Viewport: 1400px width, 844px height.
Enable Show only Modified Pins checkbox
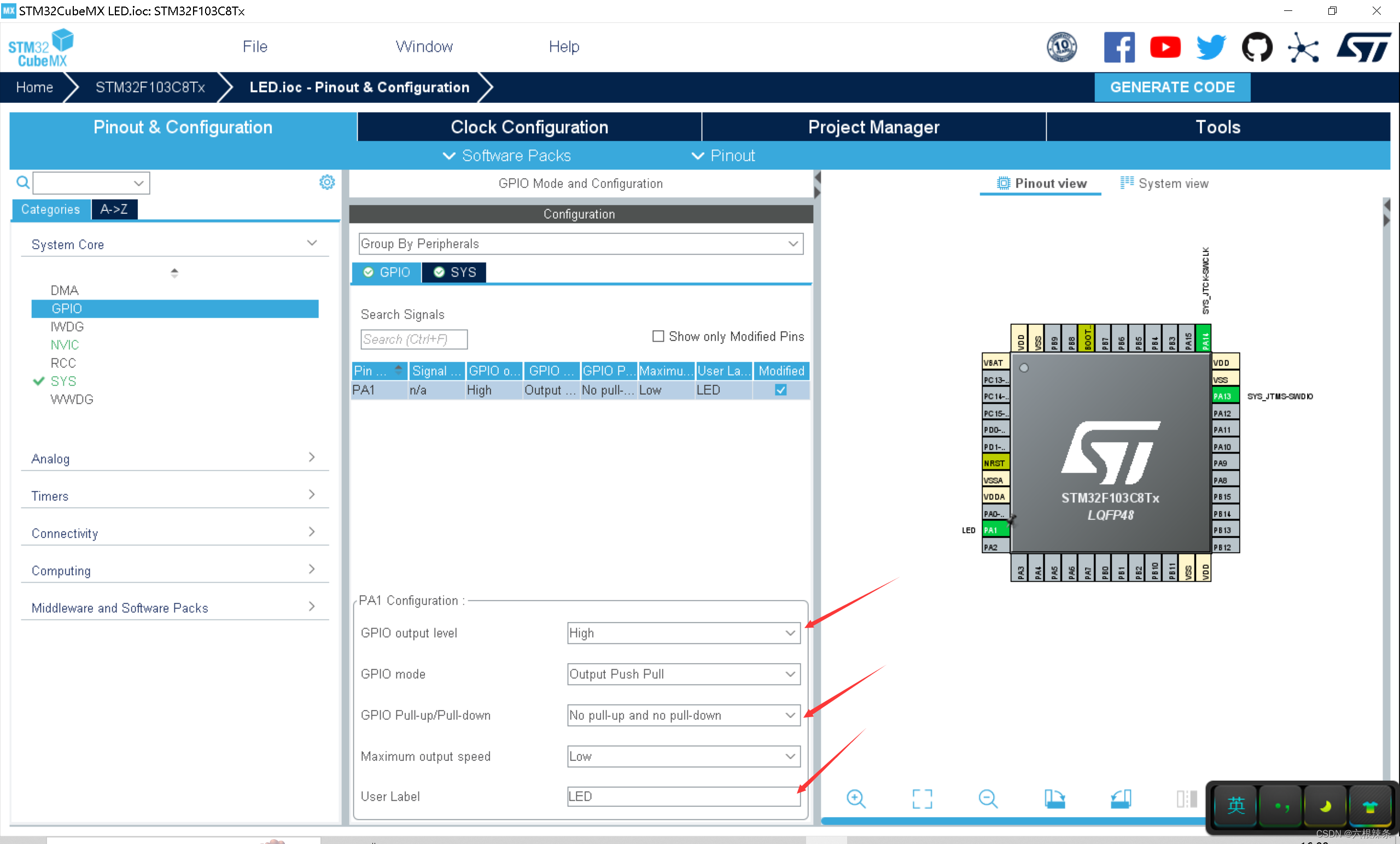tap(658, 336)
